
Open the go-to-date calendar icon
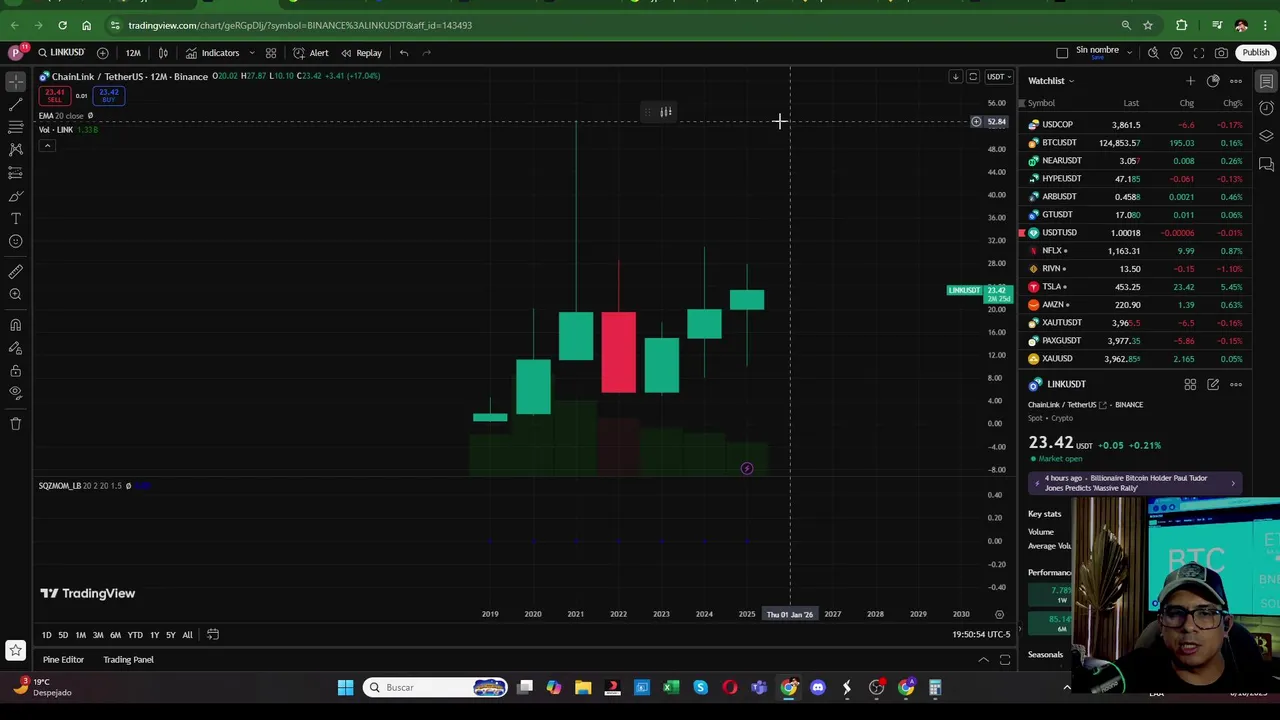pyautogui.click(x=212, y=635)
